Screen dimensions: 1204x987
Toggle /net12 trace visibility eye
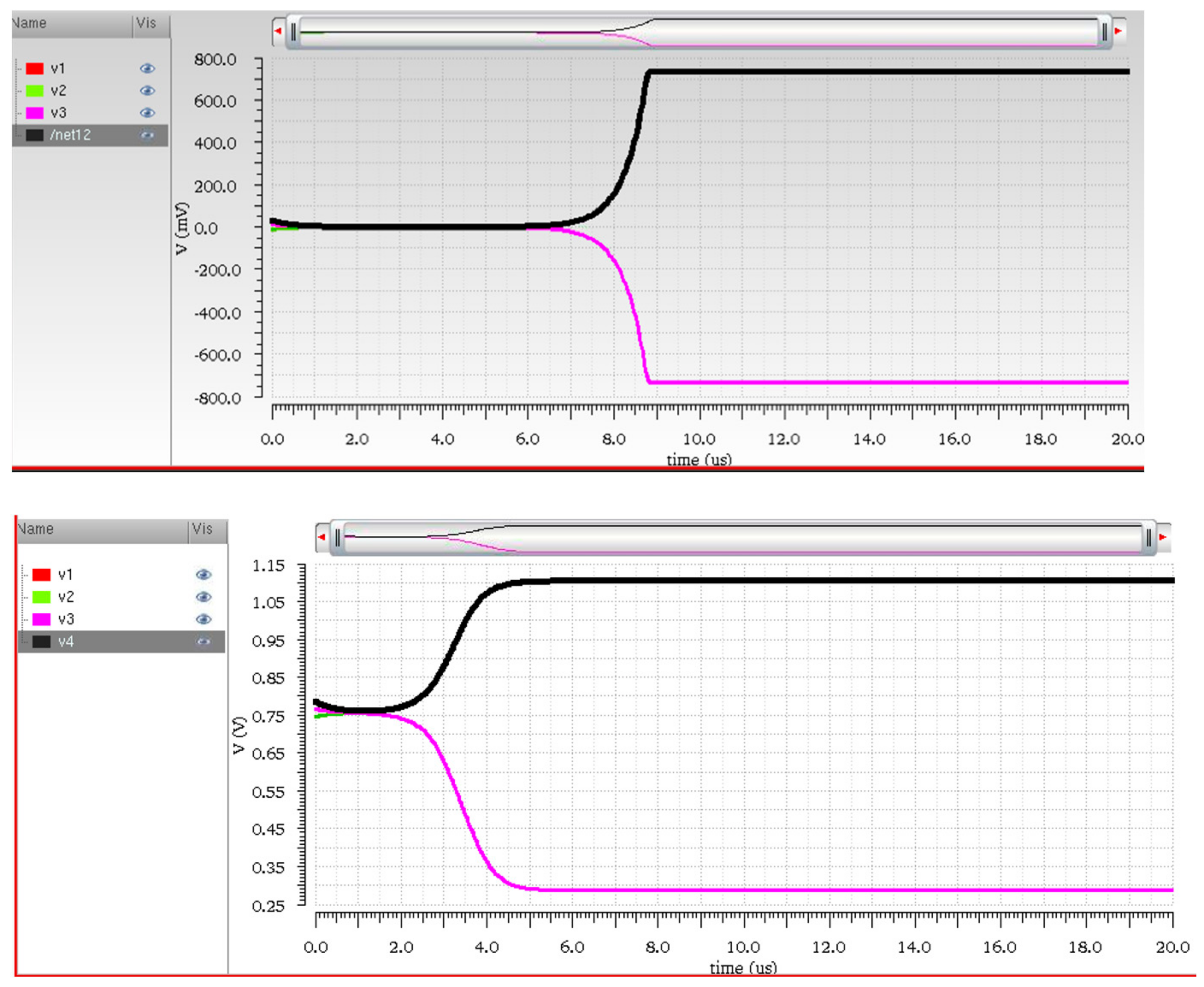pyautogui.click(x=147, y=135)
